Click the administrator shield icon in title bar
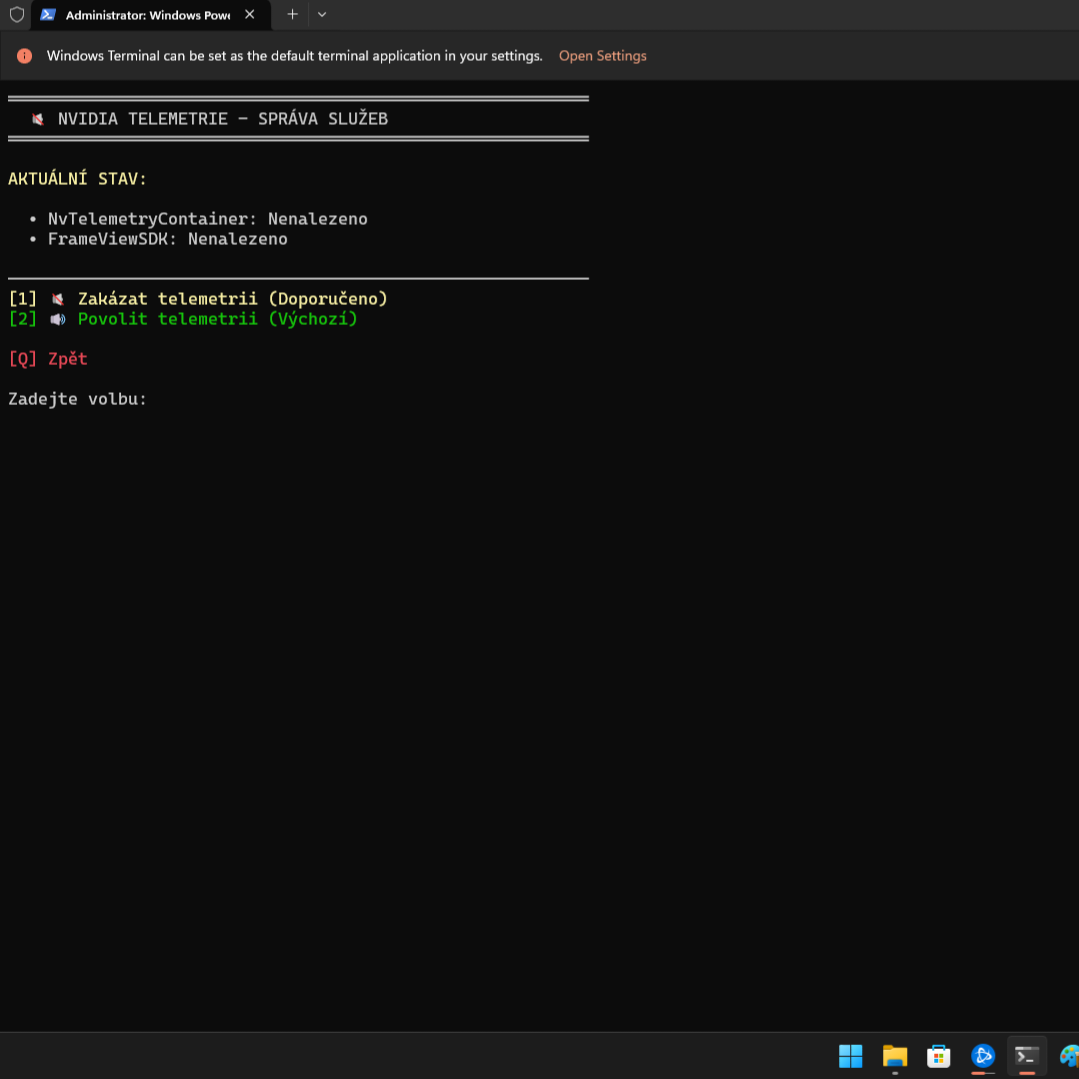Viewport: 1079px width, 1079px height. [17, 15]
